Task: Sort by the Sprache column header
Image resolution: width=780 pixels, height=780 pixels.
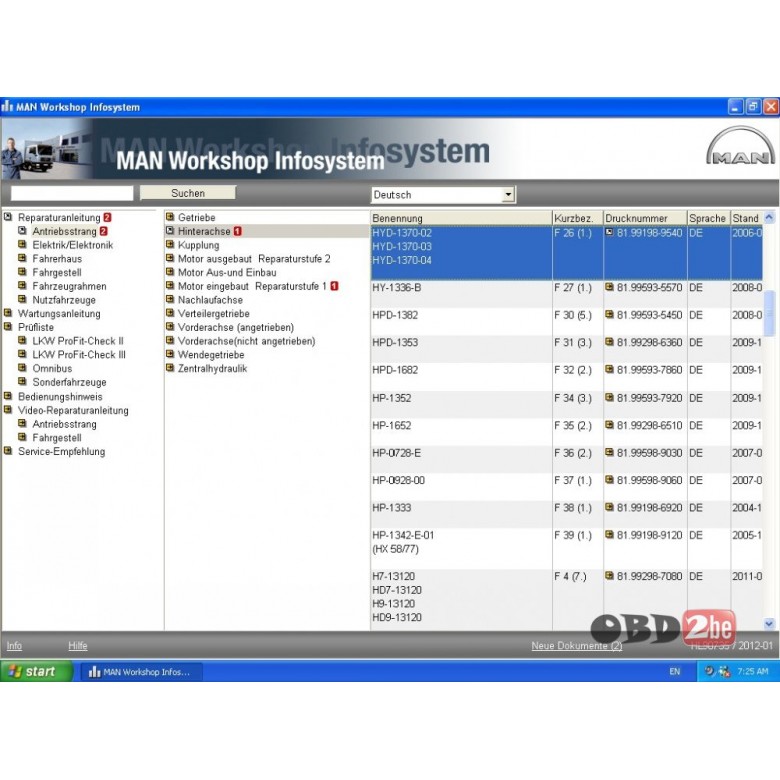Action: coord(708,218)
